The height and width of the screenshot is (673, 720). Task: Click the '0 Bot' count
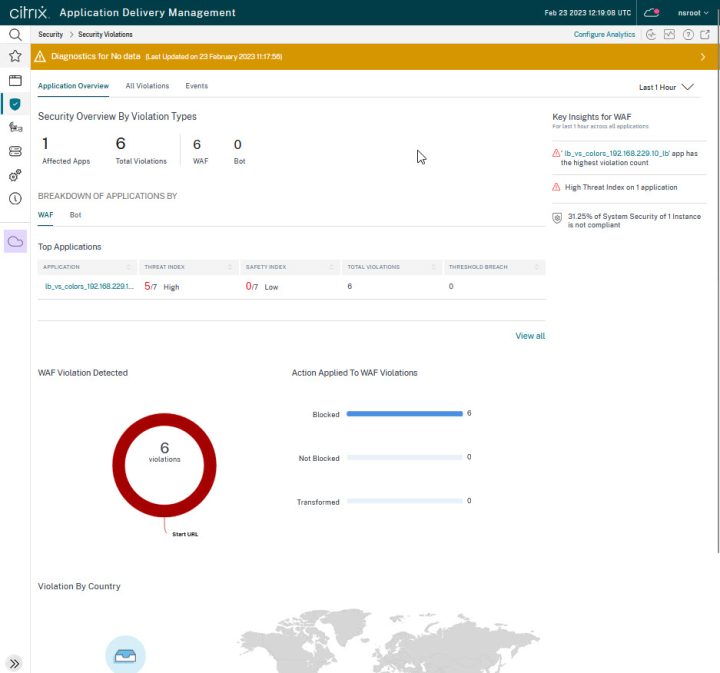[x=239, y=152]
